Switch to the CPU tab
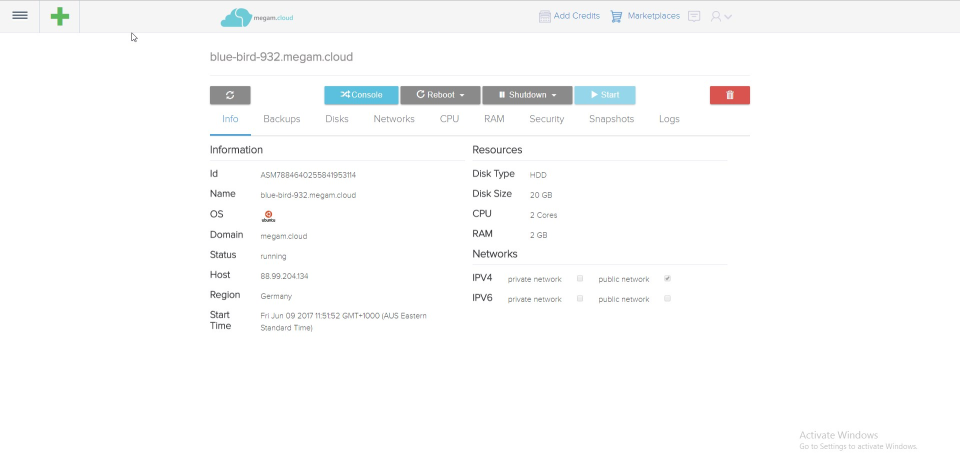 pyautogui.click(x=449, y=119)
